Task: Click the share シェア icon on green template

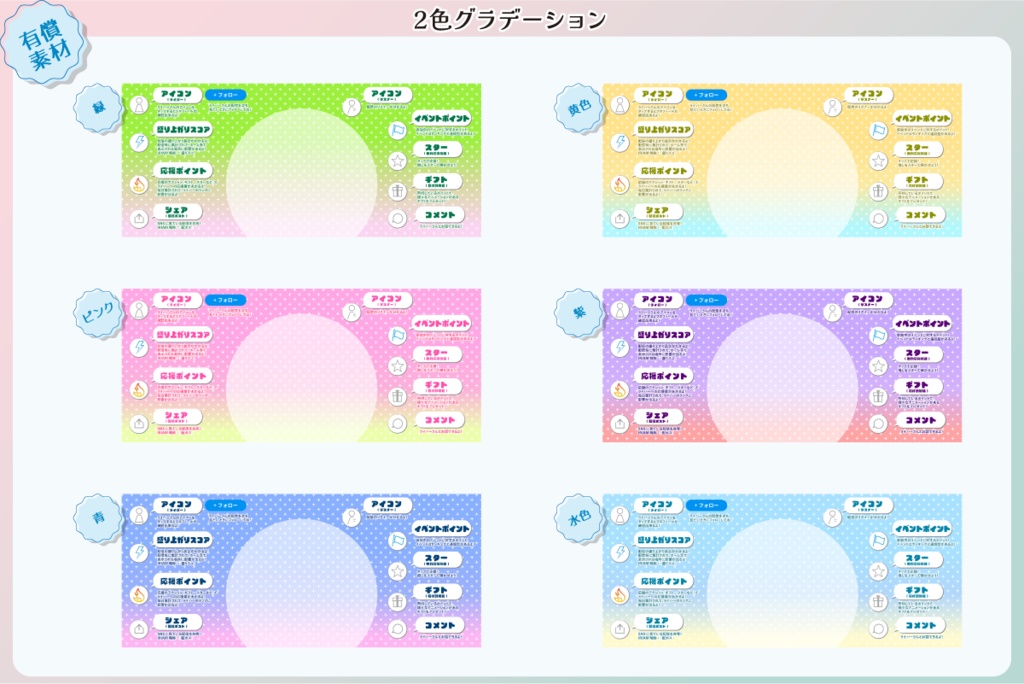Action: coord(139,217)
